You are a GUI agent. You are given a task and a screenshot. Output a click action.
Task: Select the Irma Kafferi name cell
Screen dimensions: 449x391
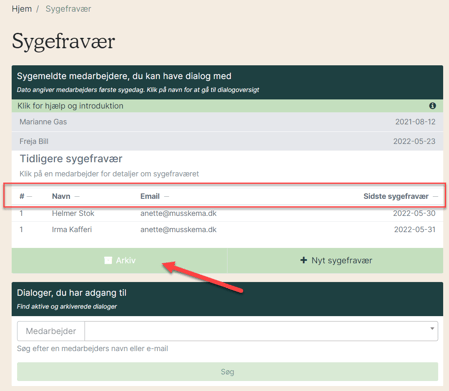click(72, 229)
